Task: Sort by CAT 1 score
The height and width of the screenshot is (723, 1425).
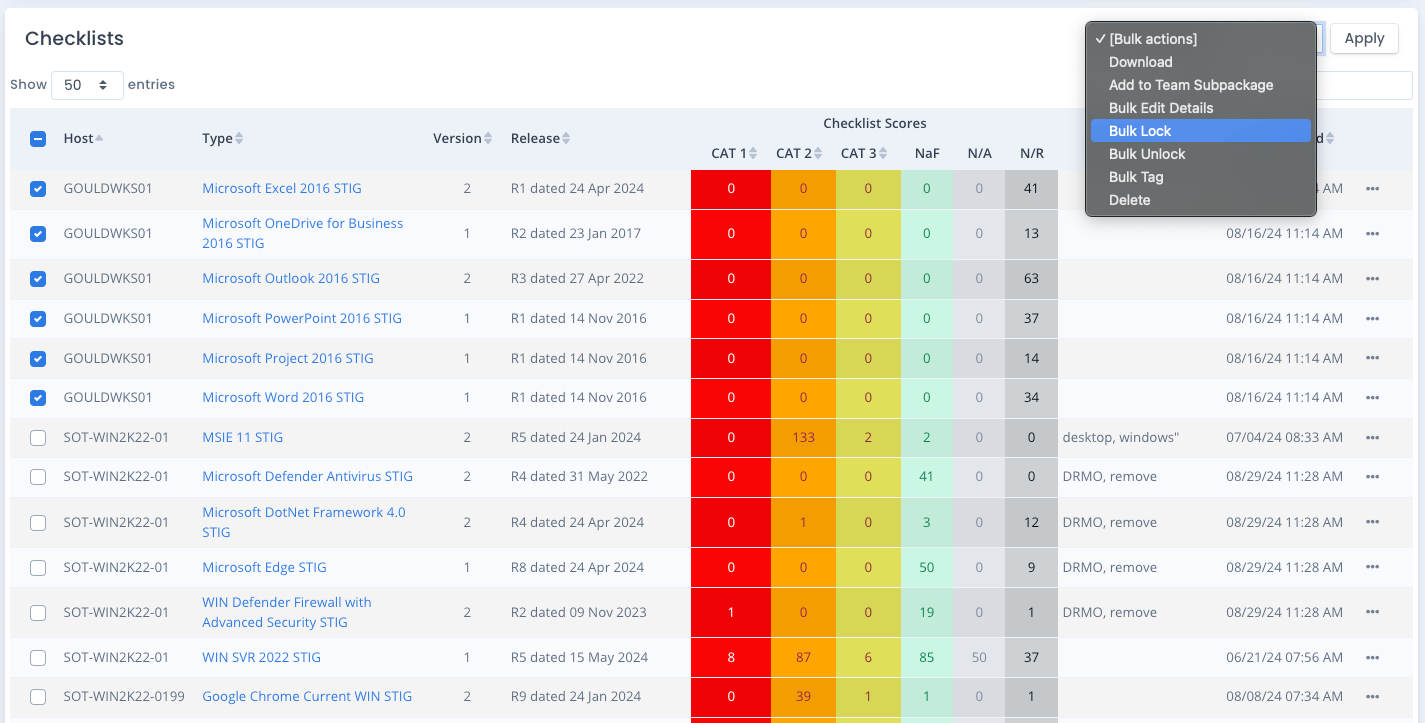Action: tap(735, 153)
